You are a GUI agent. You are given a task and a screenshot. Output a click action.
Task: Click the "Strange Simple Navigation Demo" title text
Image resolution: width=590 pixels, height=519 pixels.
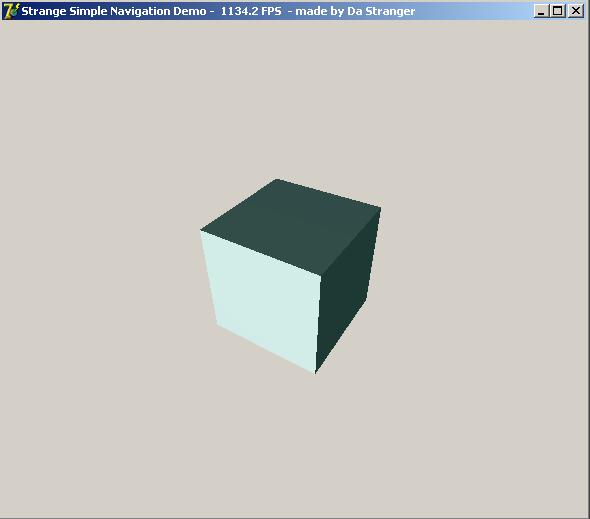click(114, 11)
